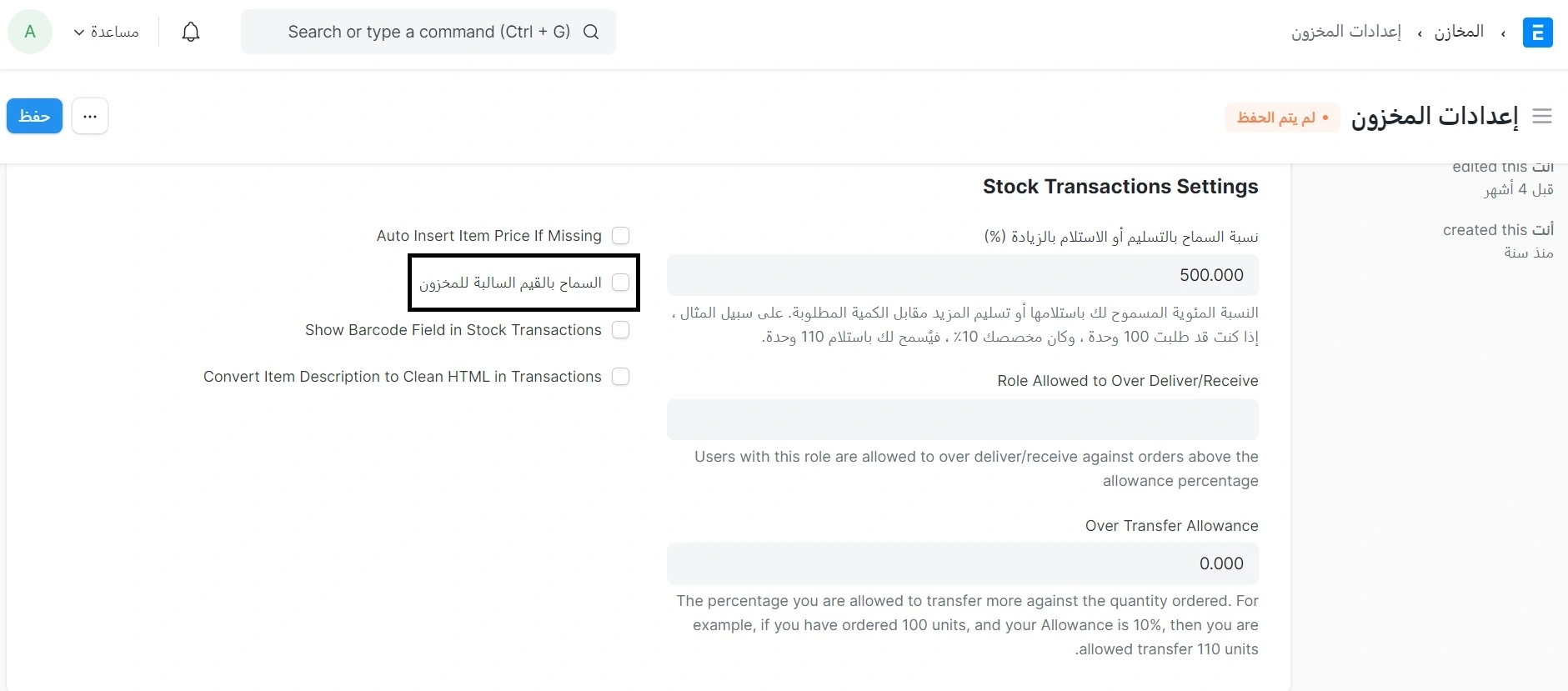The height and width of the screenshot is (691, 1568).
Task: Toggle the sidebar hamburger icon
Action: 1542,116
